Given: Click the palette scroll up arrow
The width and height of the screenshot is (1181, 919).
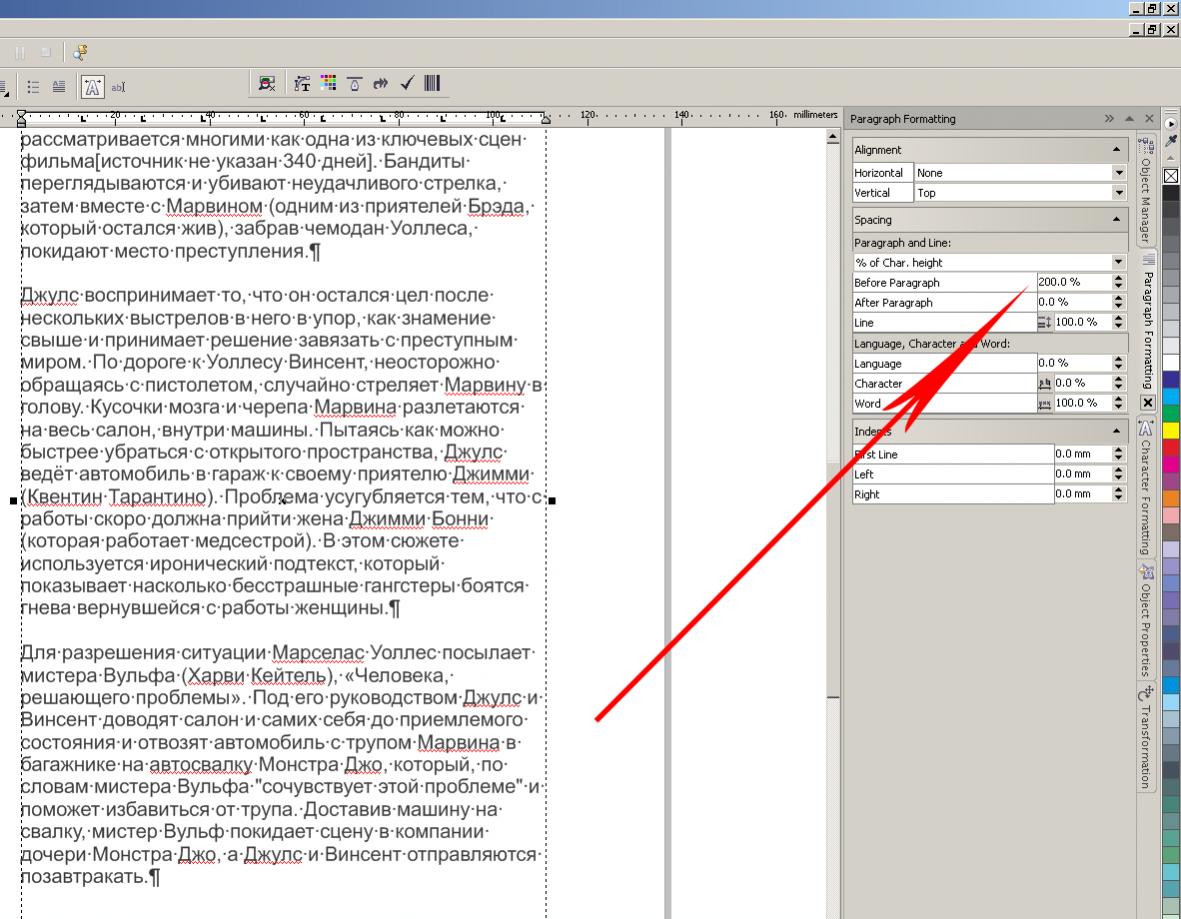Looking at the screenshot, I should (1171, 158).
